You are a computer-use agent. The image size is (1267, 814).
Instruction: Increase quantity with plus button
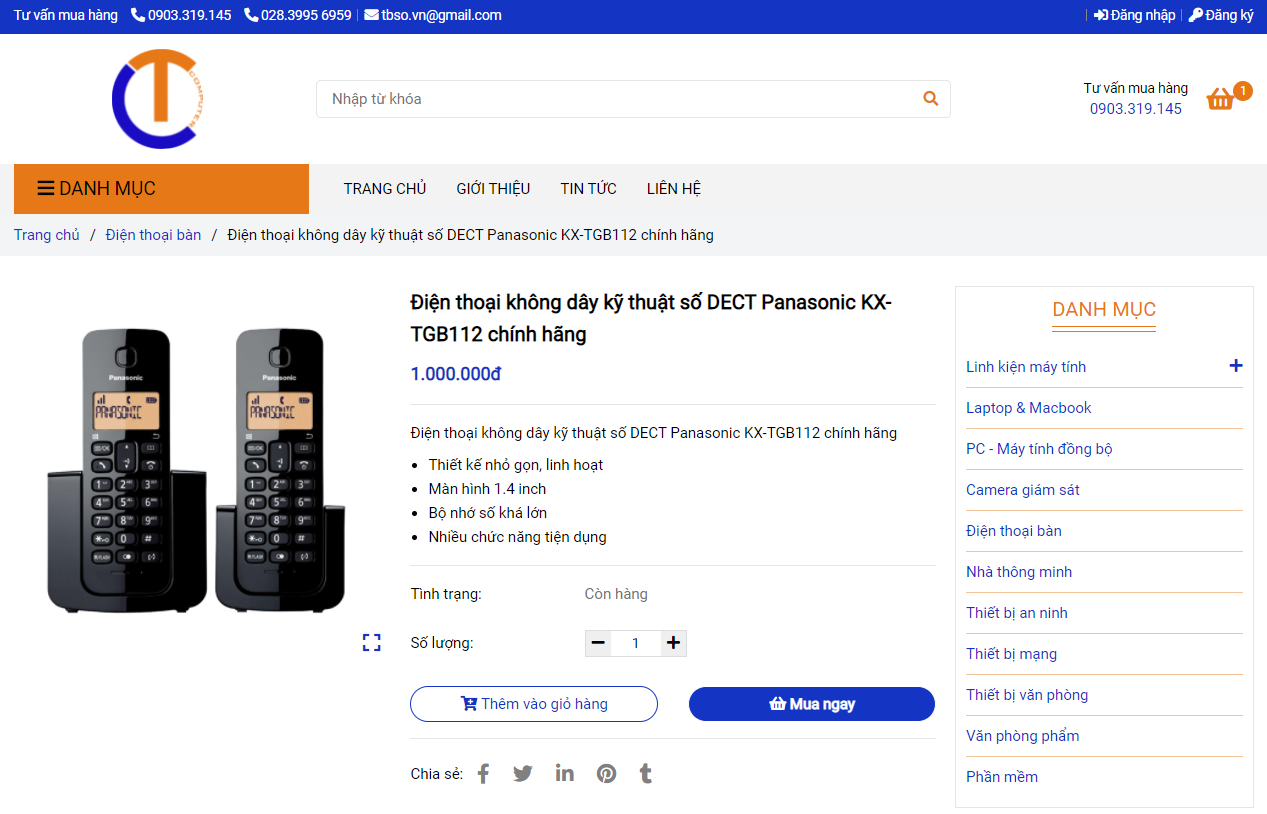pyautogui.click(x=674, y=643)
